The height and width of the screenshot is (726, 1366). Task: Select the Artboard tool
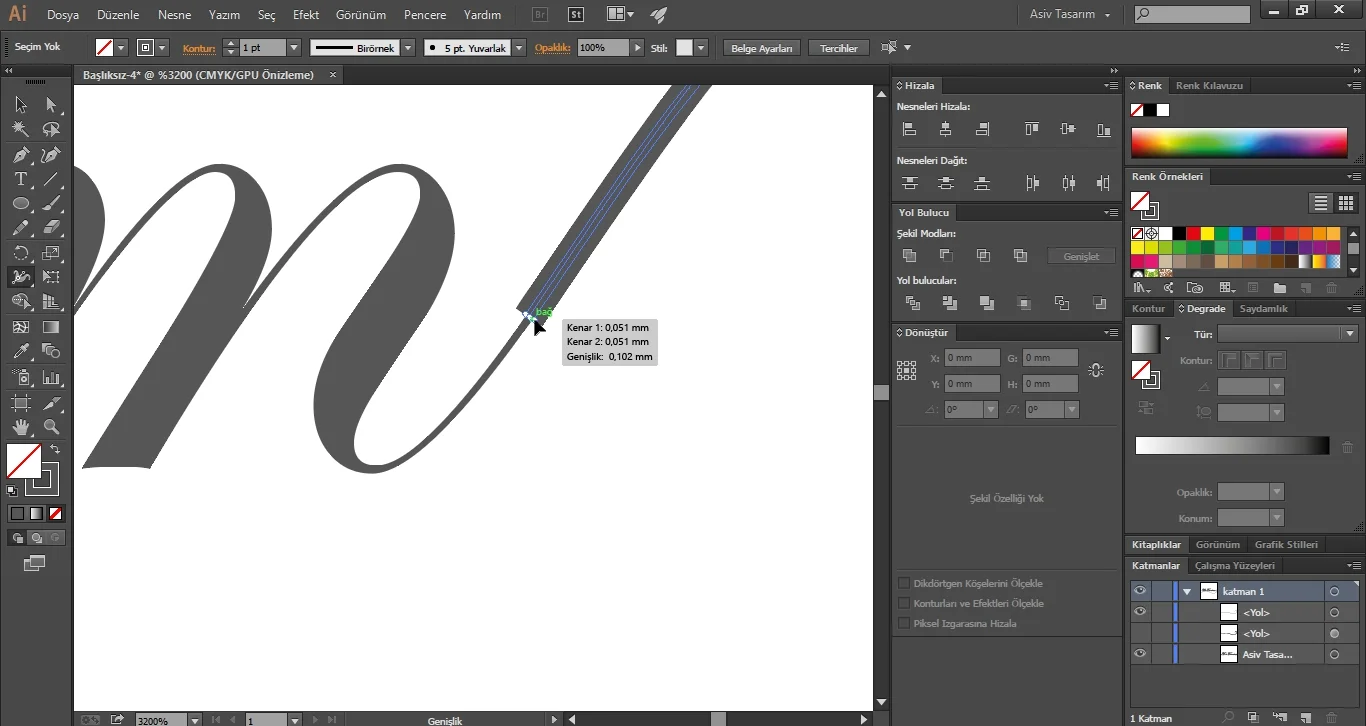tap(21, 403)
